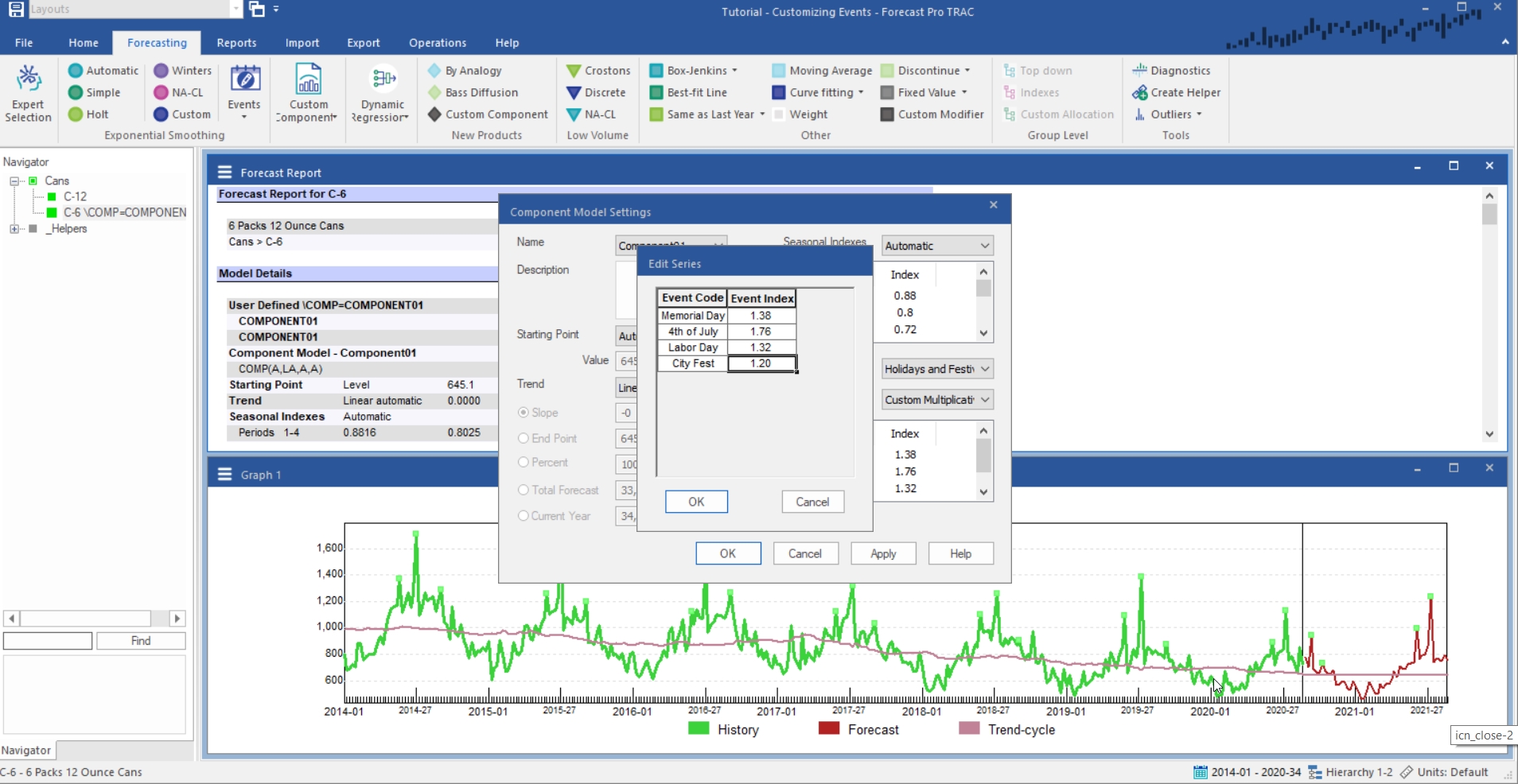Click Cancel in Component Model Settings
Image resolution: width=1518 pixels, height=784 pixels.
coord(805,553)
